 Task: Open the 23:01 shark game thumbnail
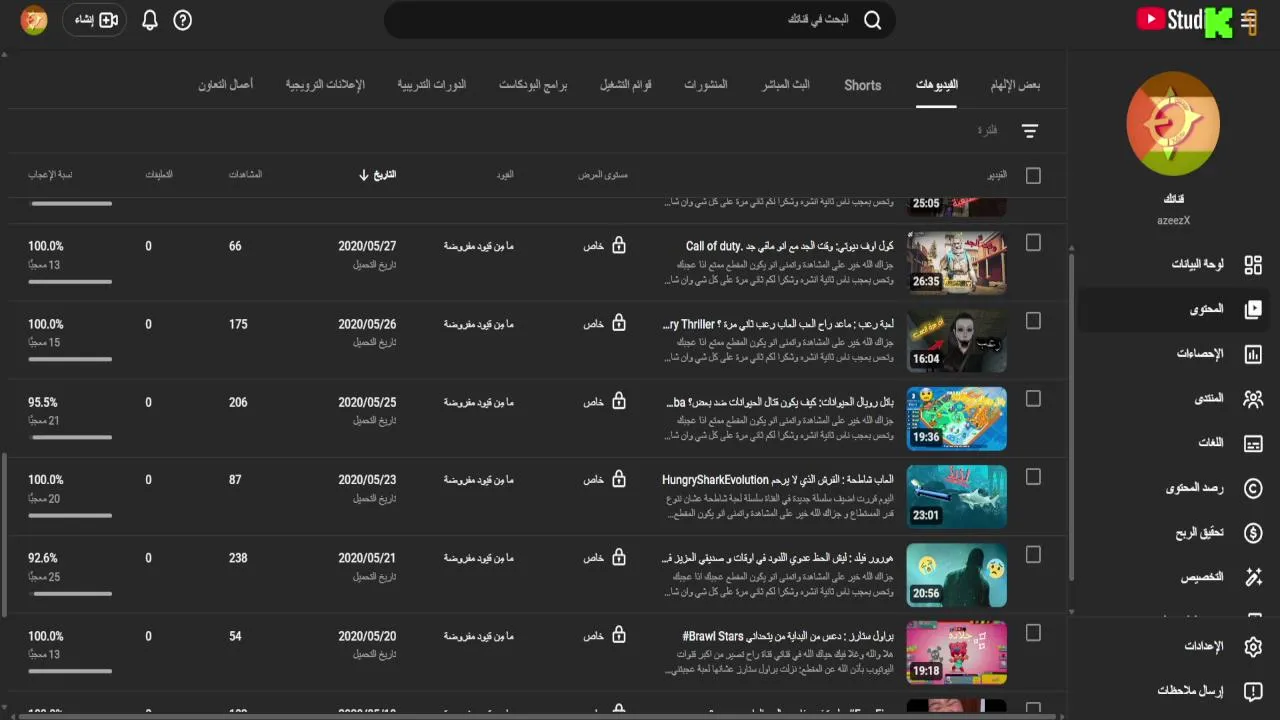[x=957, y=497]
